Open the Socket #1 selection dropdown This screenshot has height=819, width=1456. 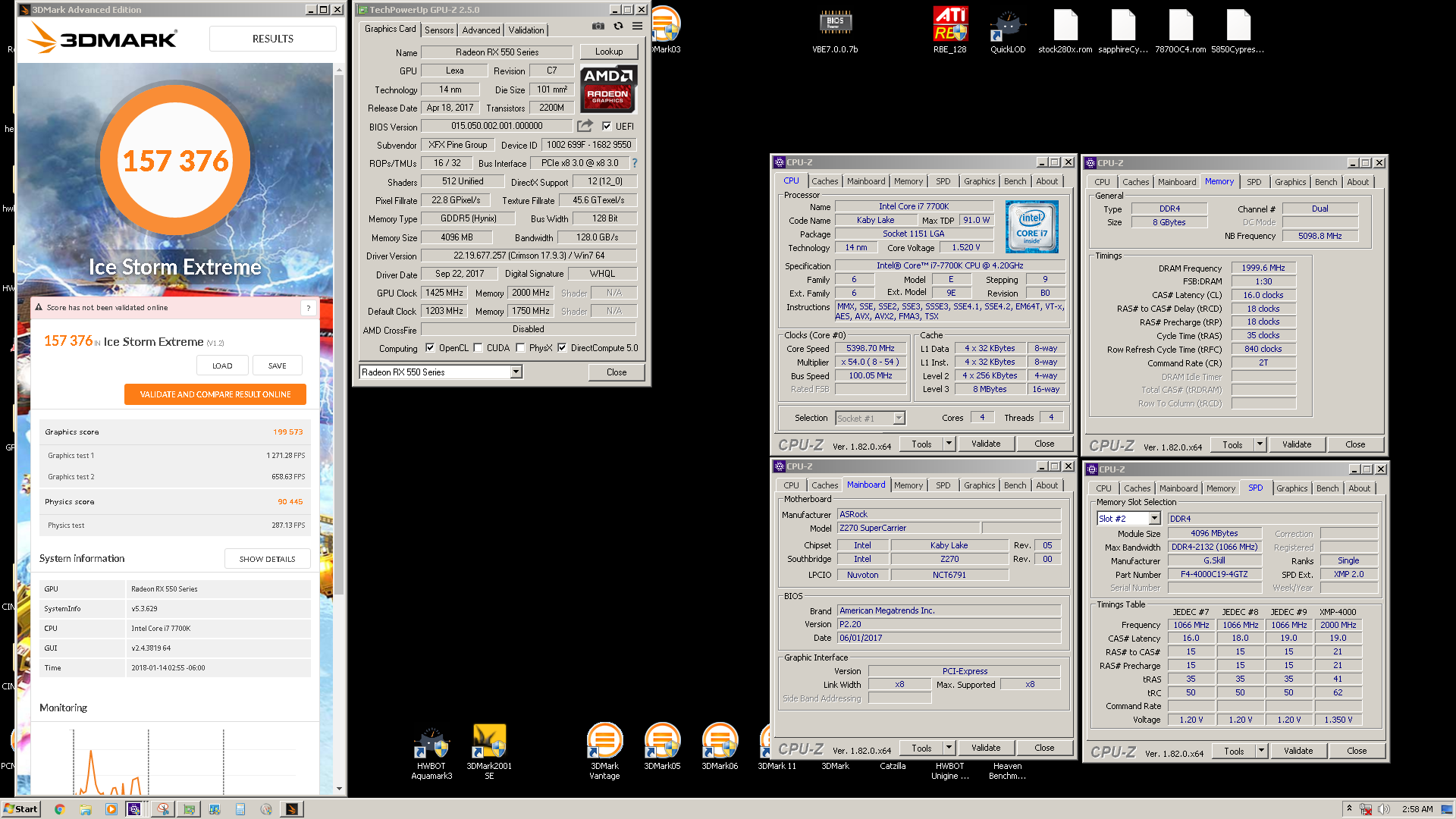pyautogui.click(x=899, y=418)
